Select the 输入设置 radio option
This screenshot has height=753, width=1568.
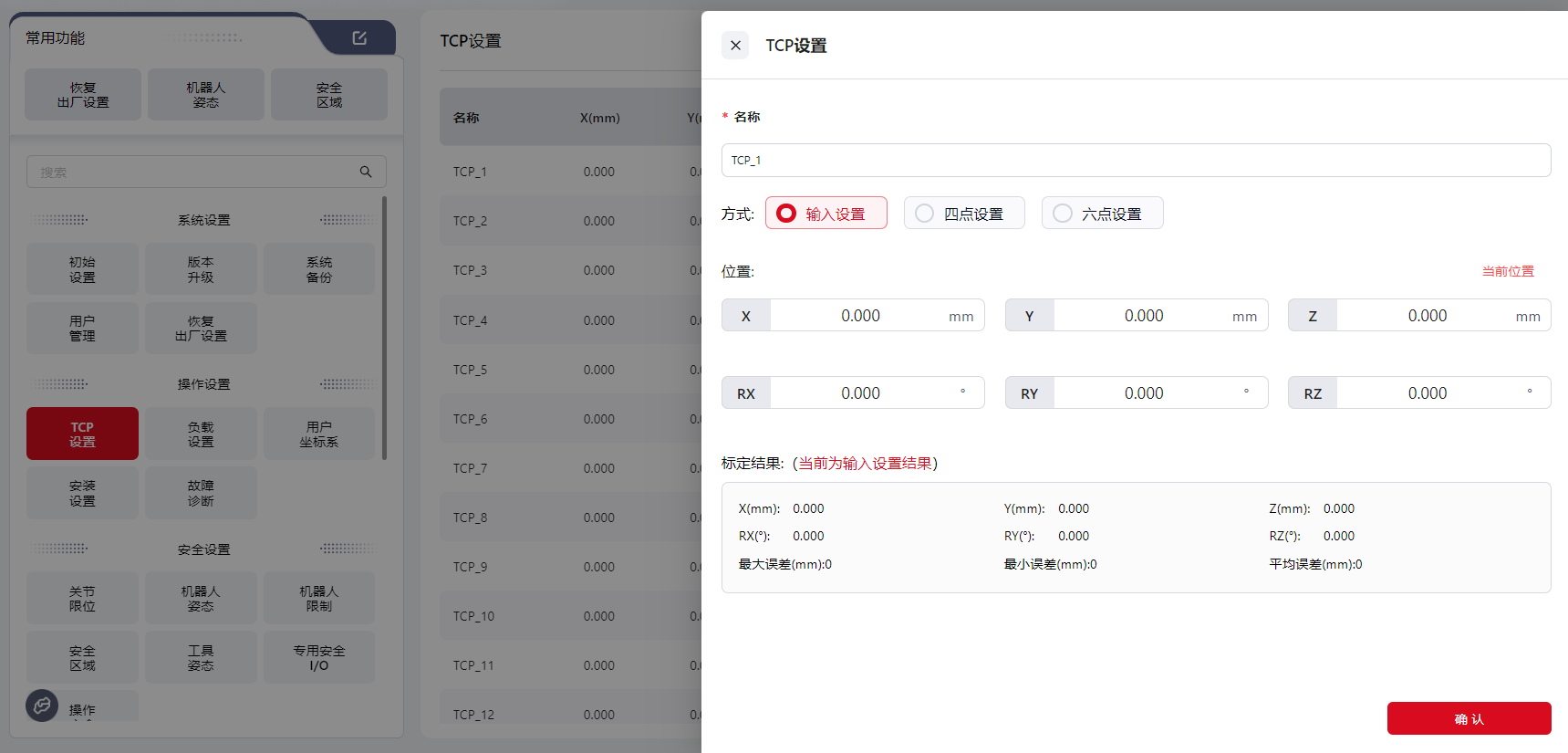tap(826, 214)
